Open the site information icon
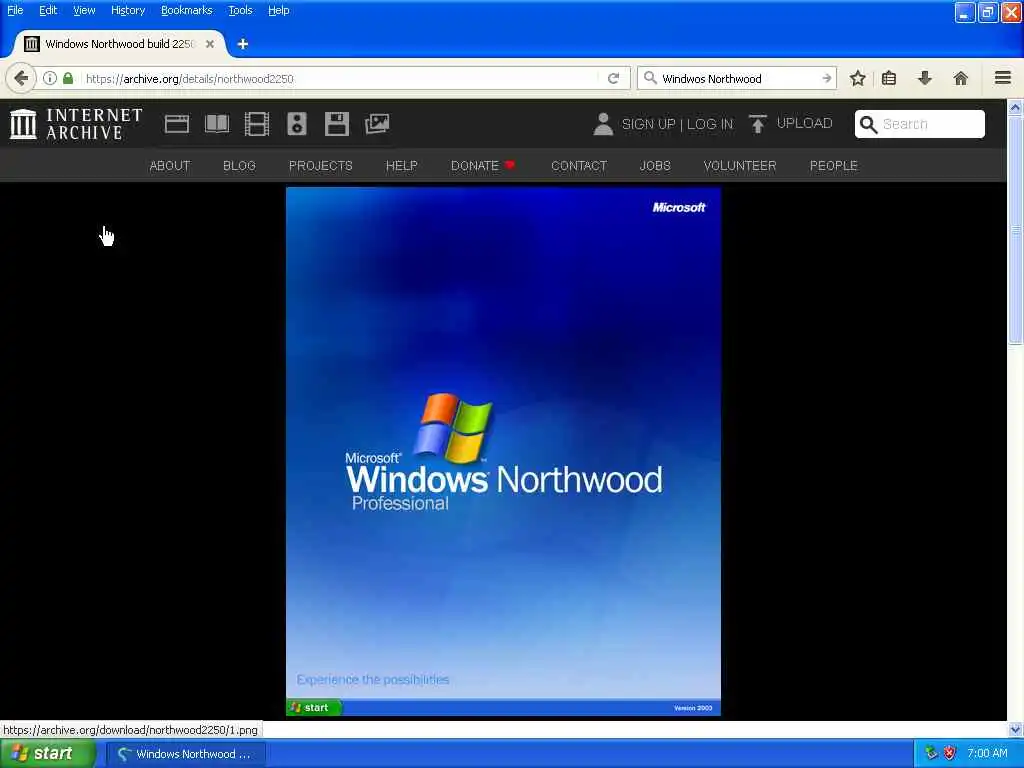1024x768 pixels. [50, 78]
